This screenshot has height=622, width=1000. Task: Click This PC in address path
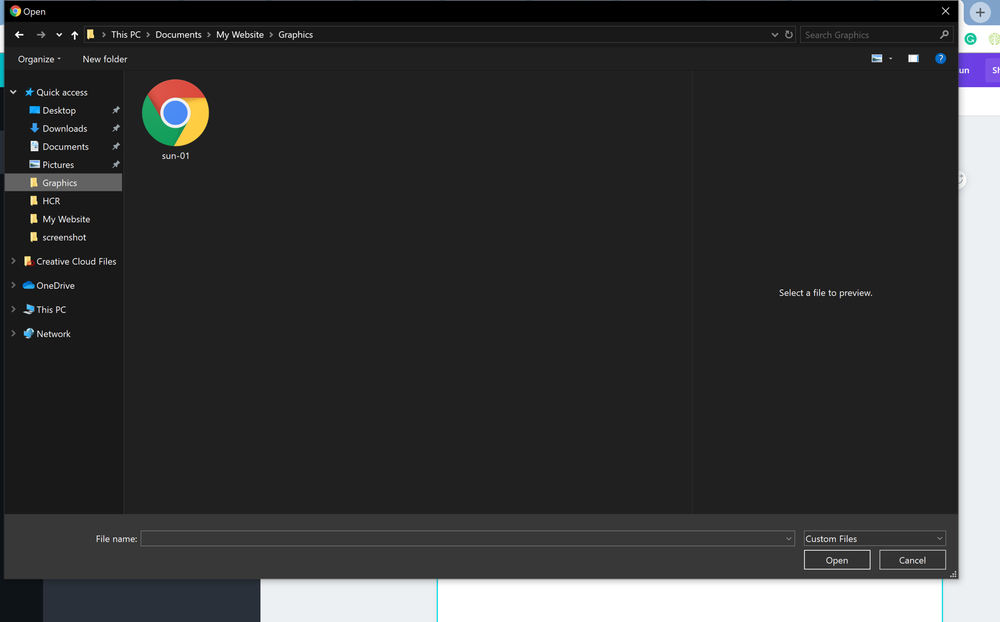(x=126, y=34)
